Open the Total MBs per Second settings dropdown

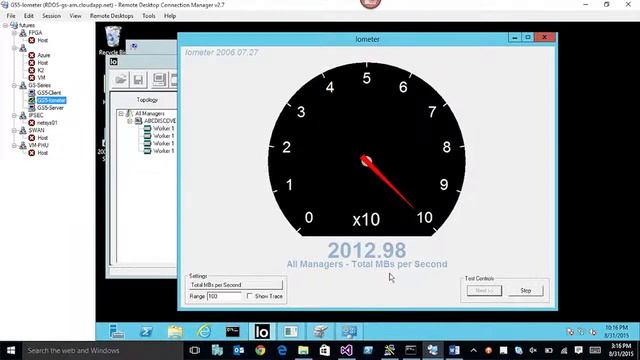point(235,285)
